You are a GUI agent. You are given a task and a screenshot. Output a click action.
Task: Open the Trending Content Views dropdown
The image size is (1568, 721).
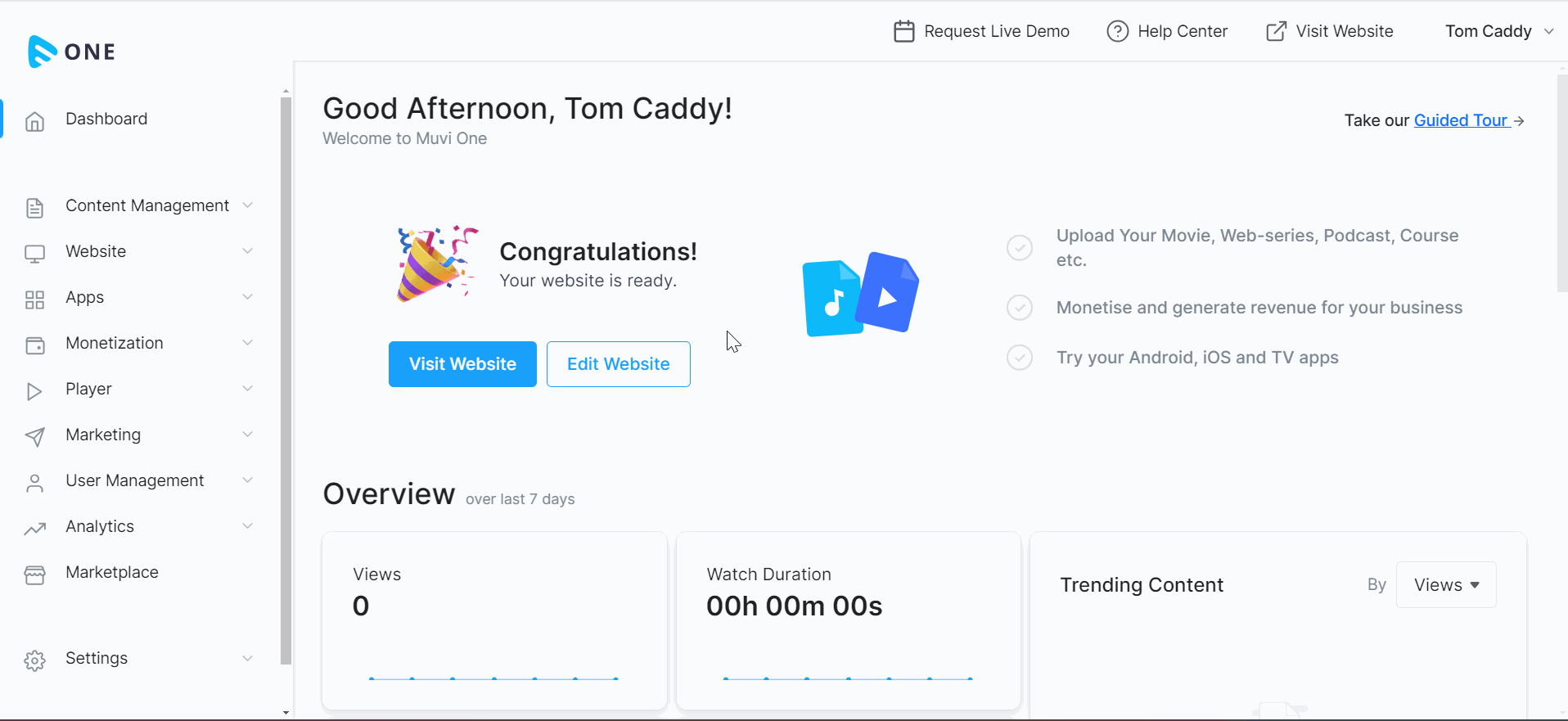click(x=1446, y=584)
